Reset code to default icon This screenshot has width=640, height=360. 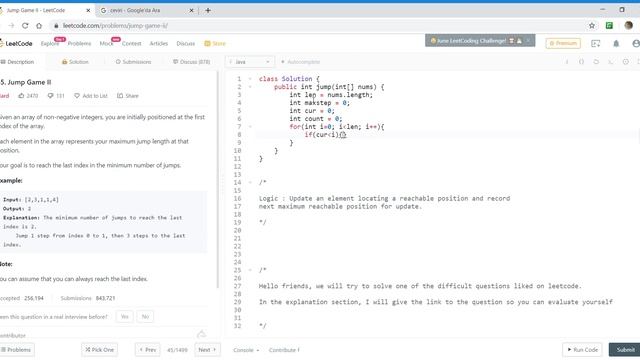pos(596,62)
